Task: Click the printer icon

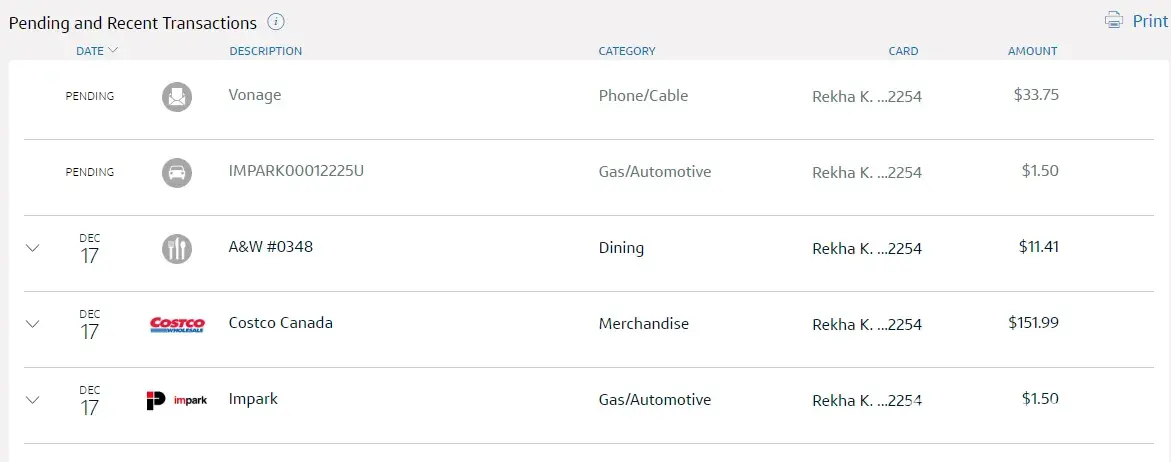Action: coord(1114,20)
